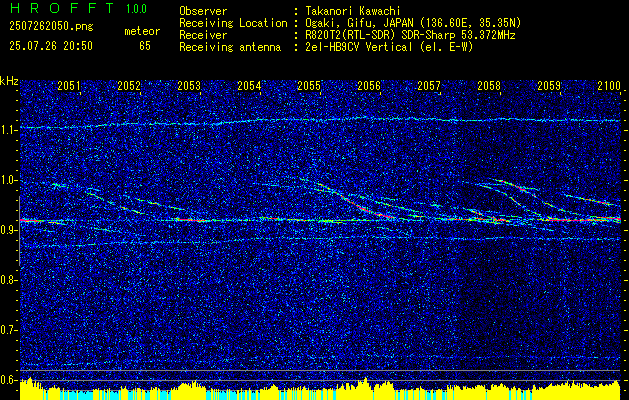This screenshot has height=400, width=629.
Task: Click the HROFFT 1.0.0 title text
Action: 79,8
